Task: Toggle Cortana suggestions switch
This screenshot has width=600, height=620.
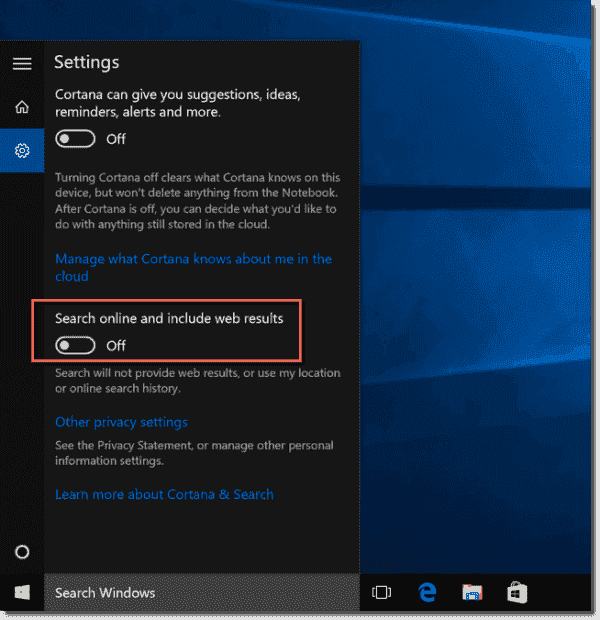Action: (x=75, y=139)
